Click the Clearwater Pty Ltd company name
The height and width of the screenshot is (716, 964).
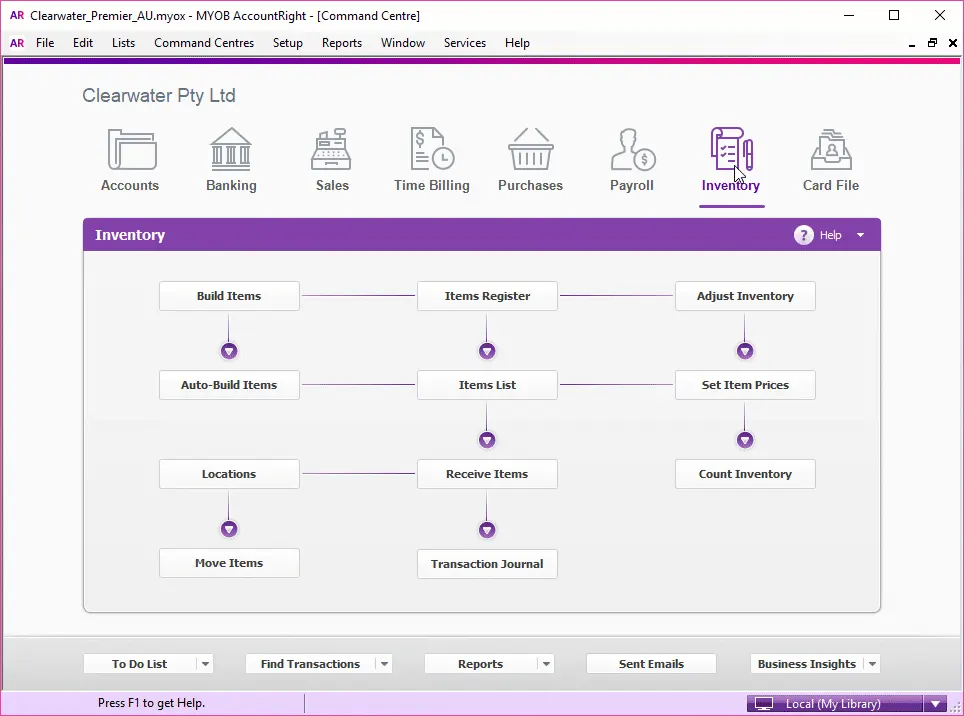pyautogui.click(x=159, y=96)
